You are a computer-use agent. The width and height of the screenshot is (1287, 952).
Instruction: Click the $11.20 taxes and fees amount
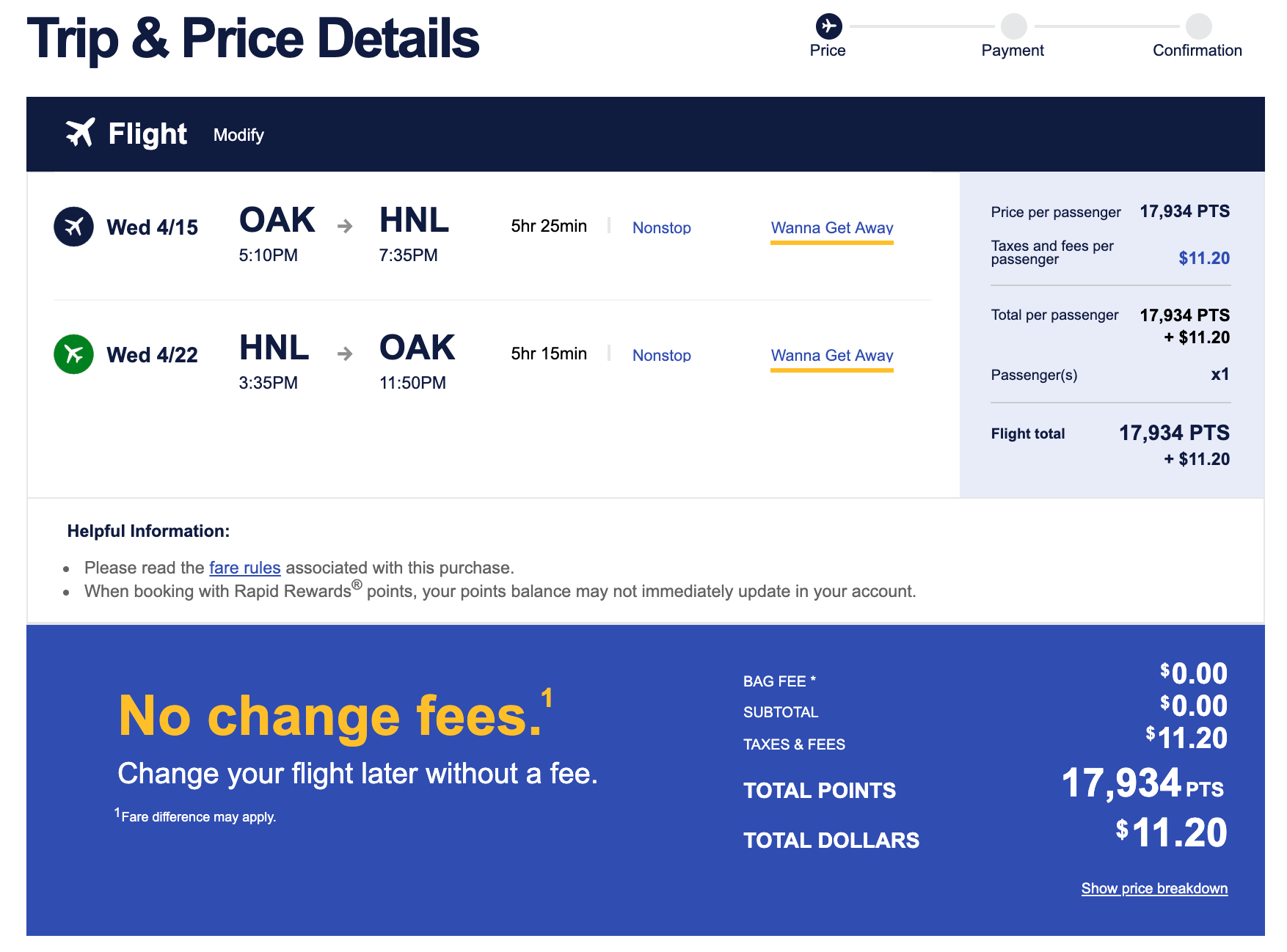pos(1203,258)
